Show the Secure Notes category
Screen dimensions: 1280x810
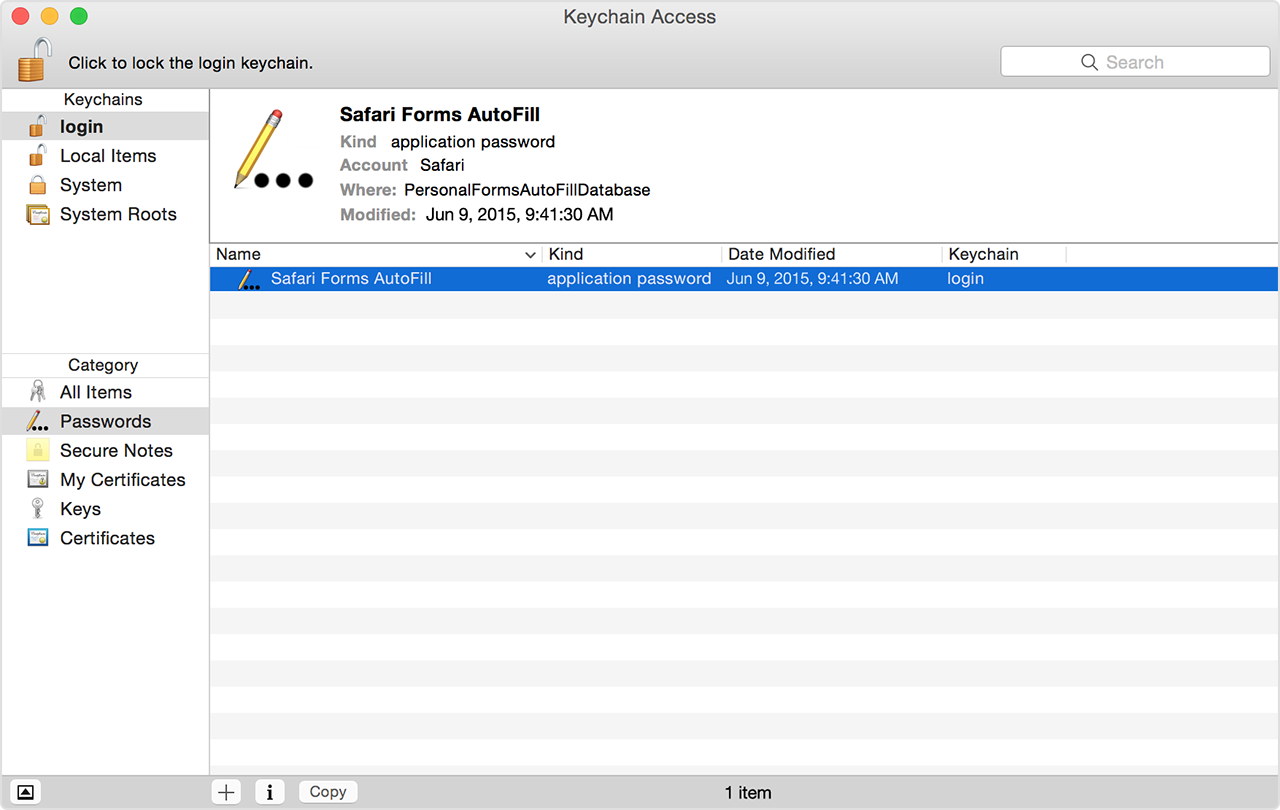[x=105, y=450]
